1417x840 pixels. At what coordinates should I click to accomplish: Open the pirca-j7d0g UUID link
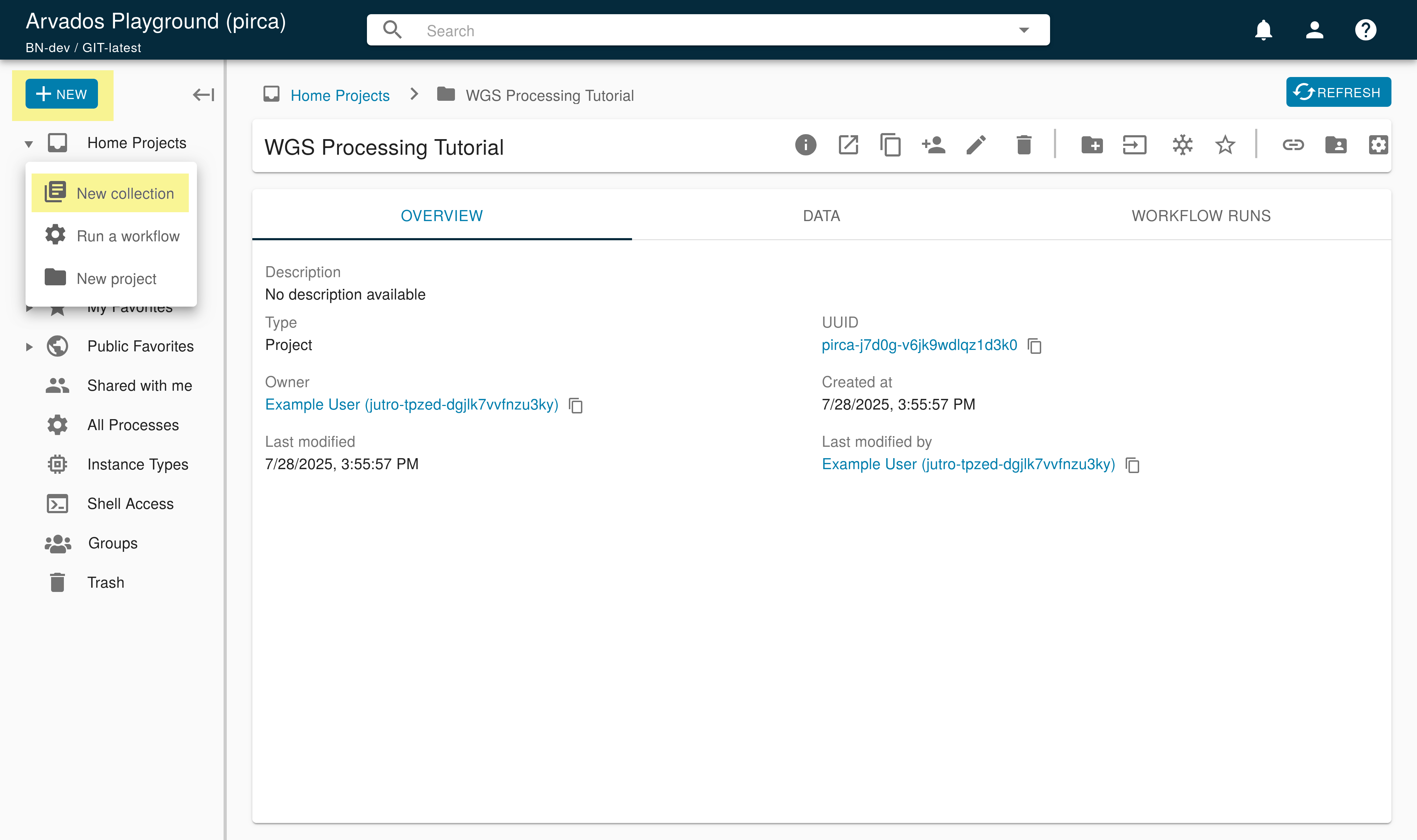pos(919,345)
